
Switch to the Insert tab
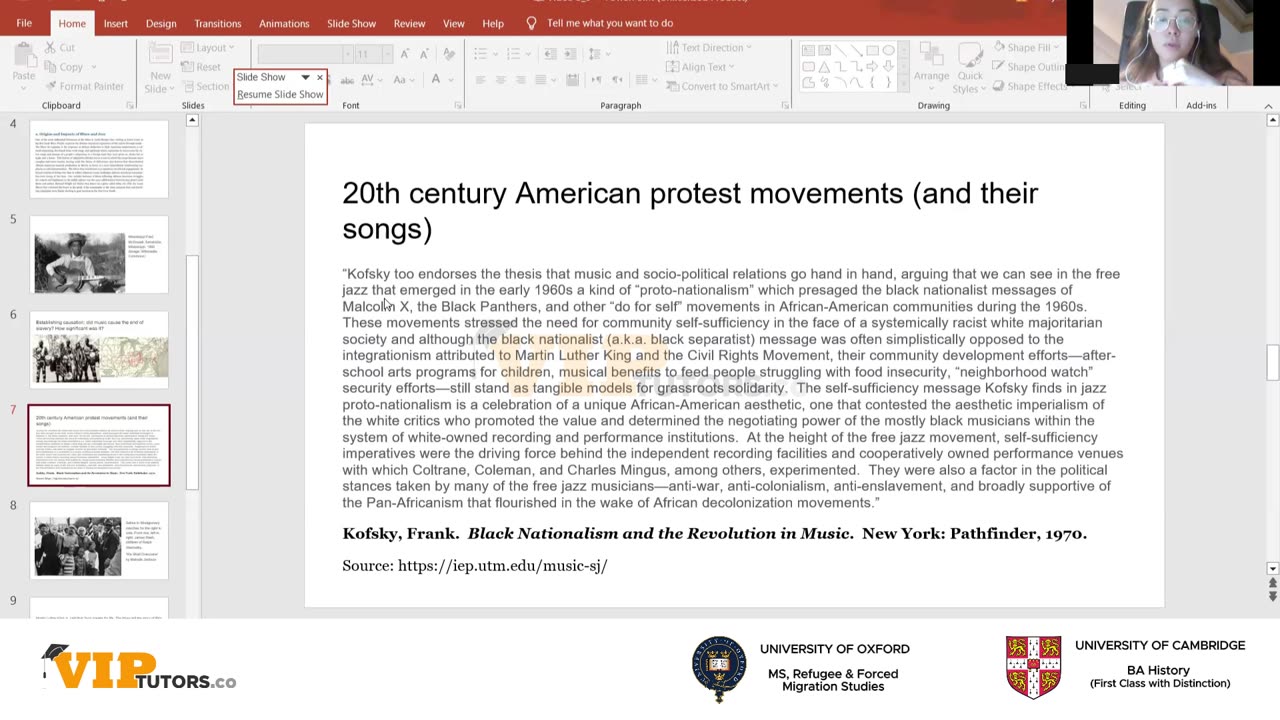click(115, 23)
